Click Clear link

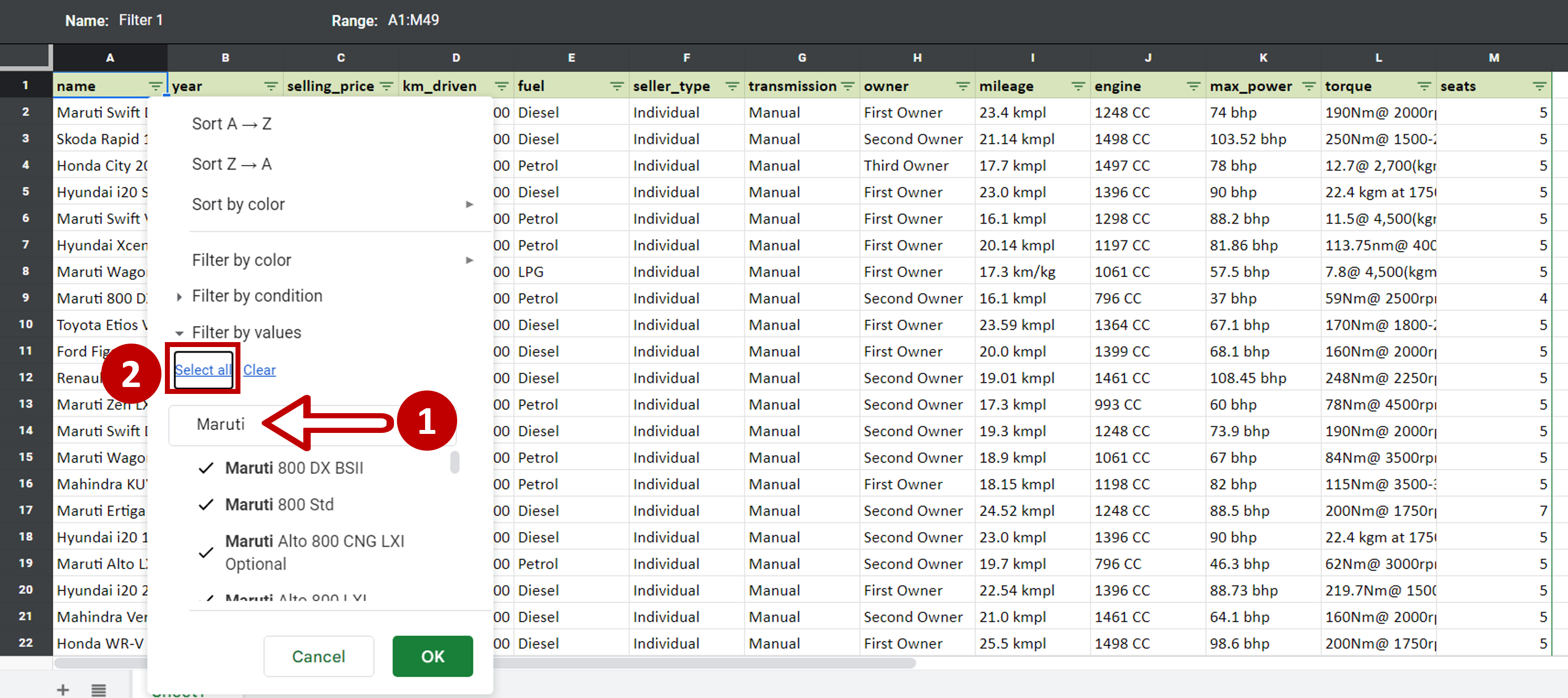click(x=259, y=369)
